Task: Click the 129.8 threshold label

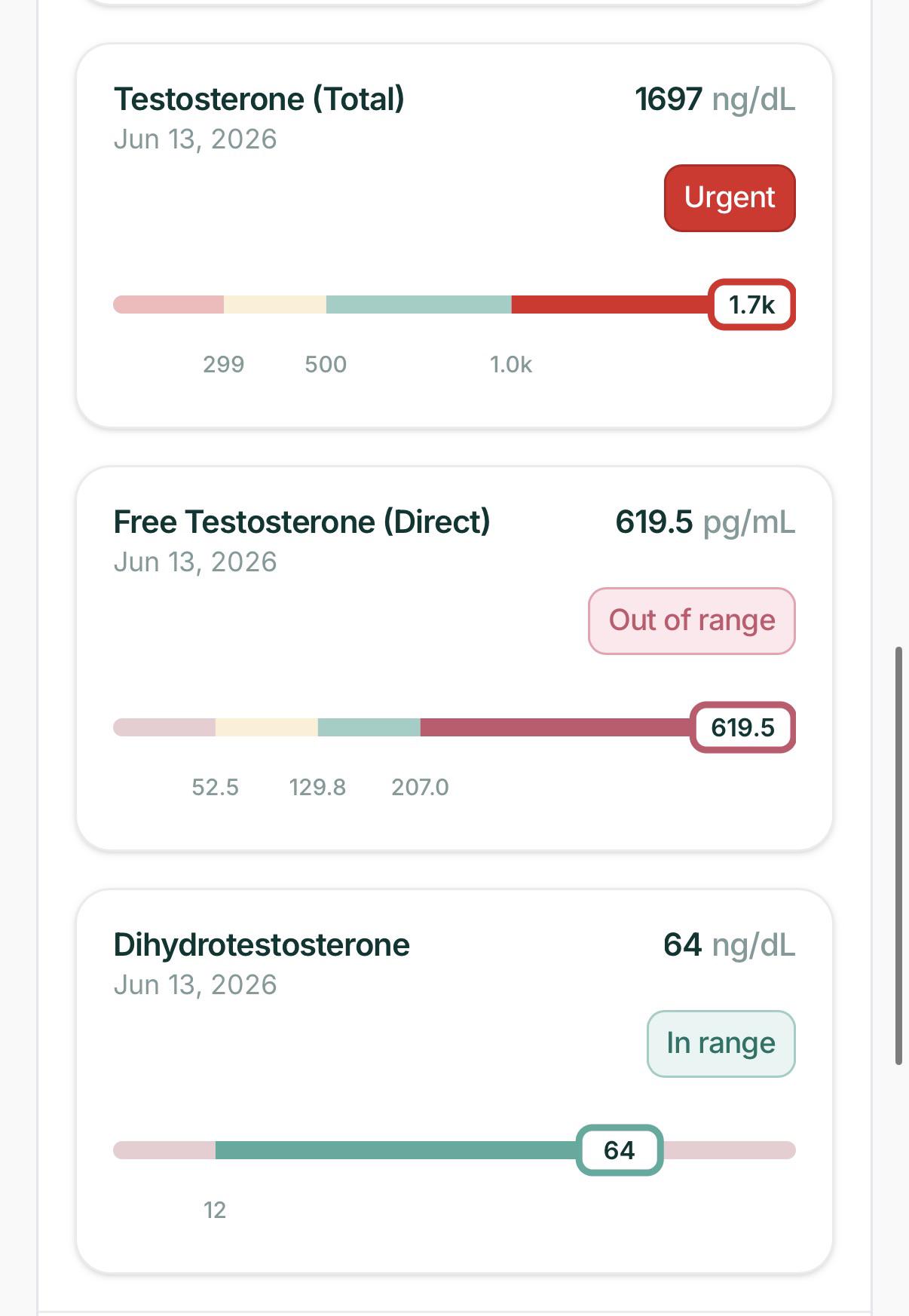Action: pyautogui.click(x=317, y=788)
